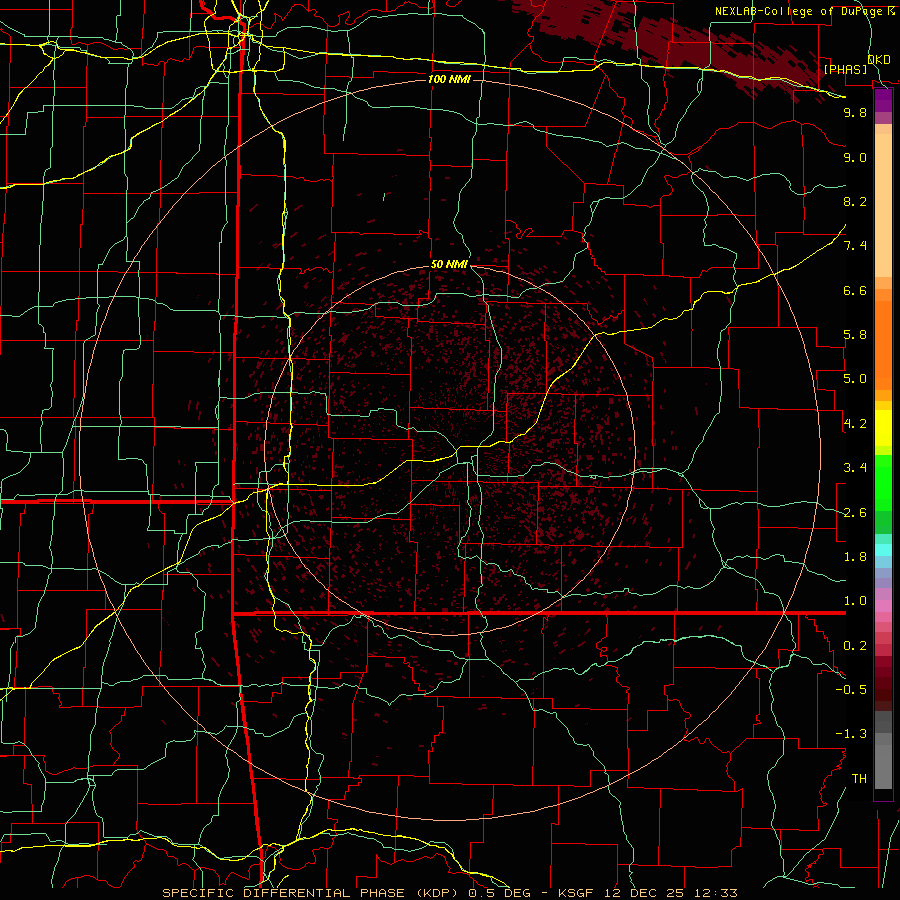Select the 9.8 legend value
Image resolution: width=900 pixels, height=900 pixels.
pyautogui.click(x=855, y=112)
